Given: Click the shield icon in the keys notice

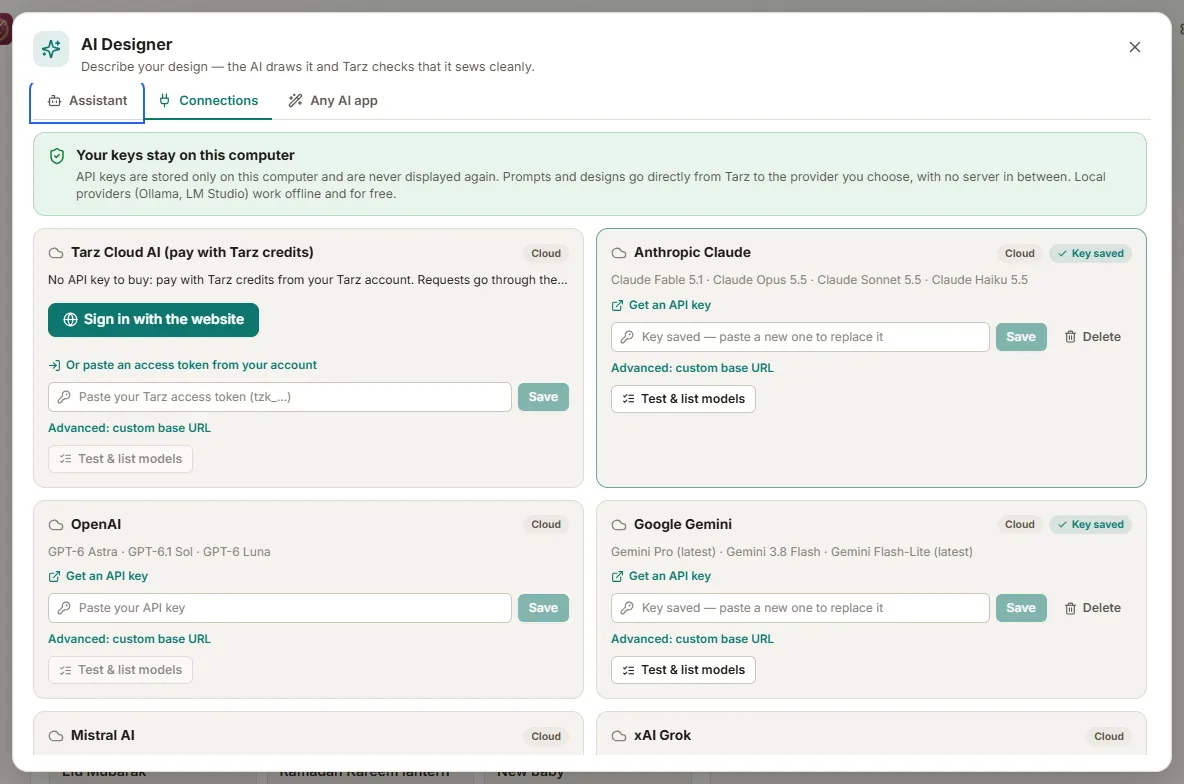Looking at the screenshot, I should click(57, 156).
